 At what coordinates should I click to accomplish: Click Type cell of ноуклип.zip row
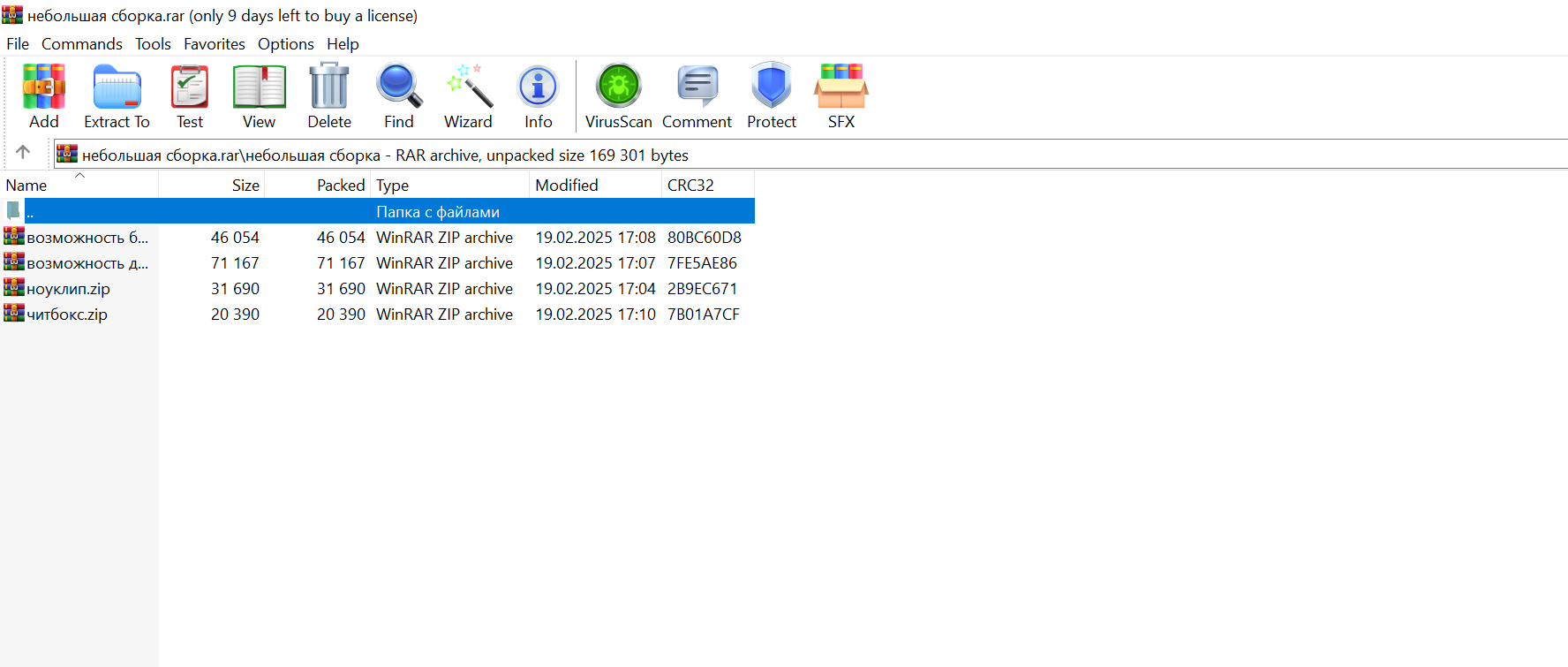(x=444, y=288)
